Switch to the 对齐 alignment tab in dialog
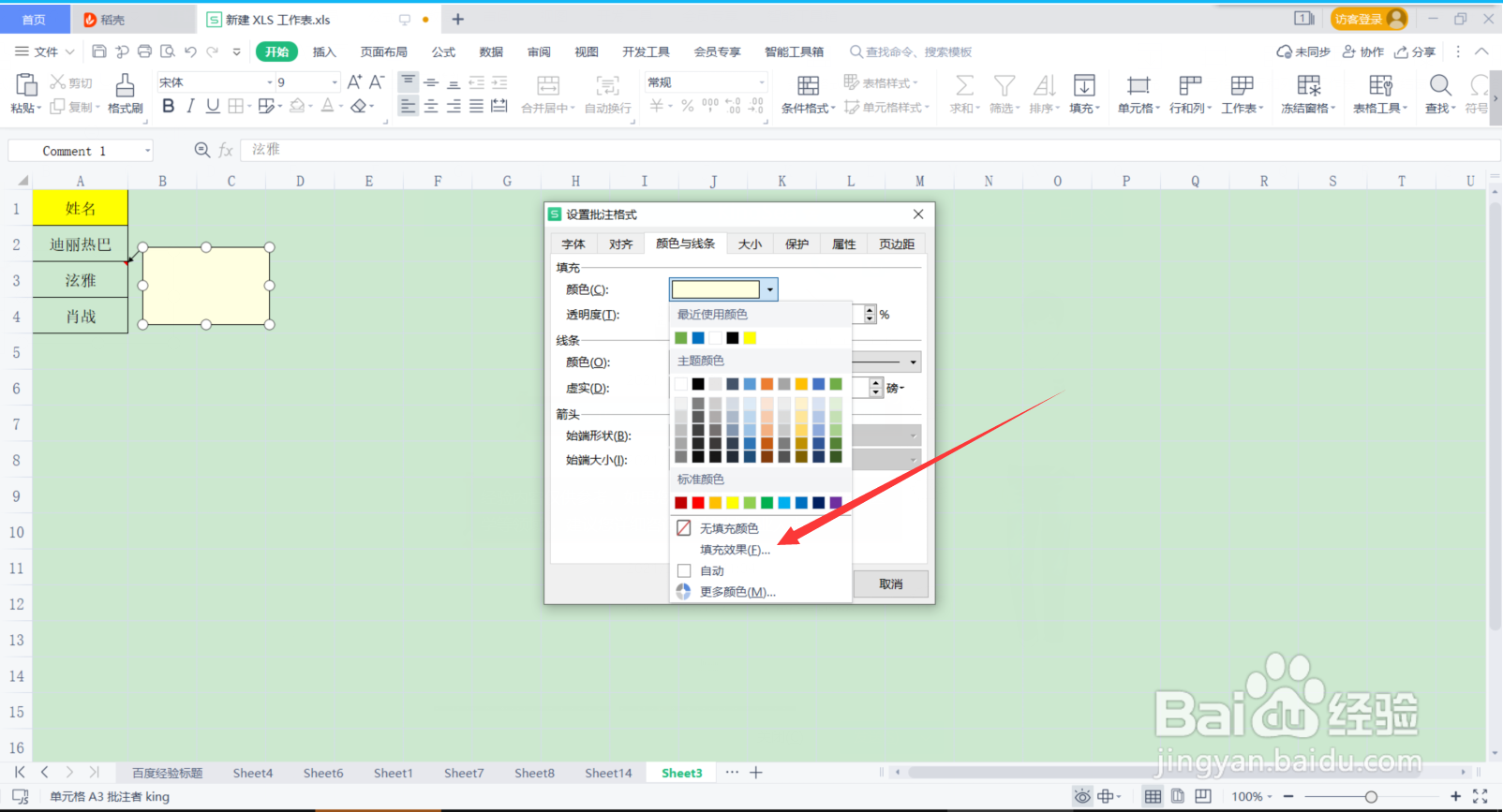This screenshot has width=1503, height=812. coord(620,244)
